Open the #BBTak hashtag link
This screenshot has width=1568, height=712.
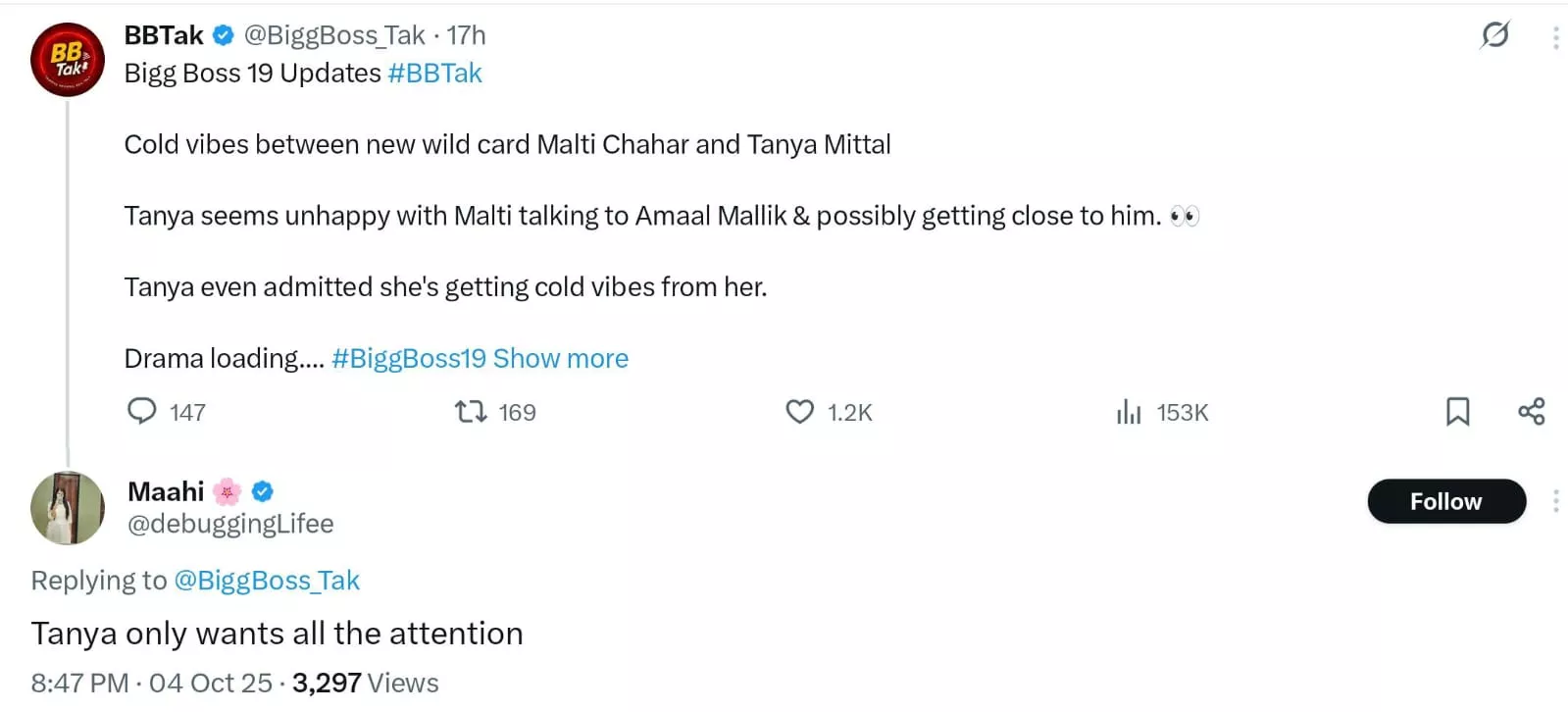pos(434,74)
